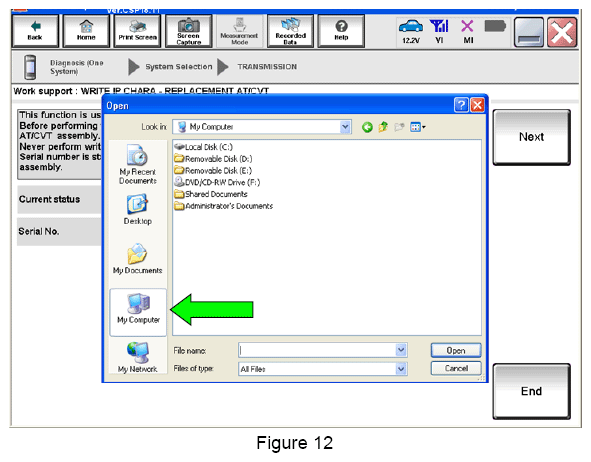Select My Documents in places bar
This screenshot has height=462, width=591.
click(138, 259)
